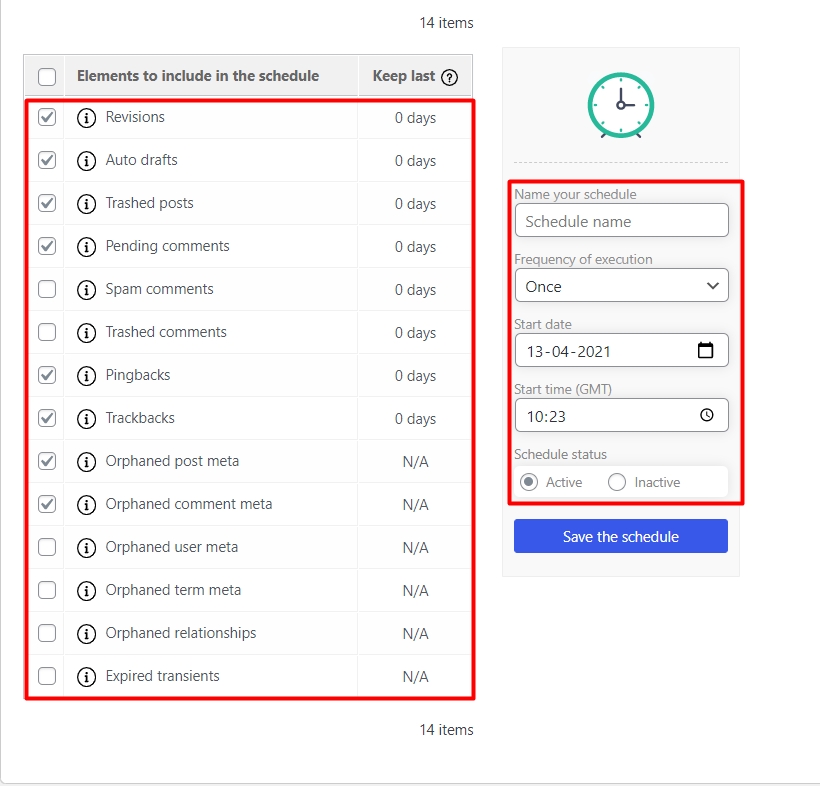This screenshot has height=786, width=820.
Task: Show info for Trashed comments
Action: [x=86, y=333]
